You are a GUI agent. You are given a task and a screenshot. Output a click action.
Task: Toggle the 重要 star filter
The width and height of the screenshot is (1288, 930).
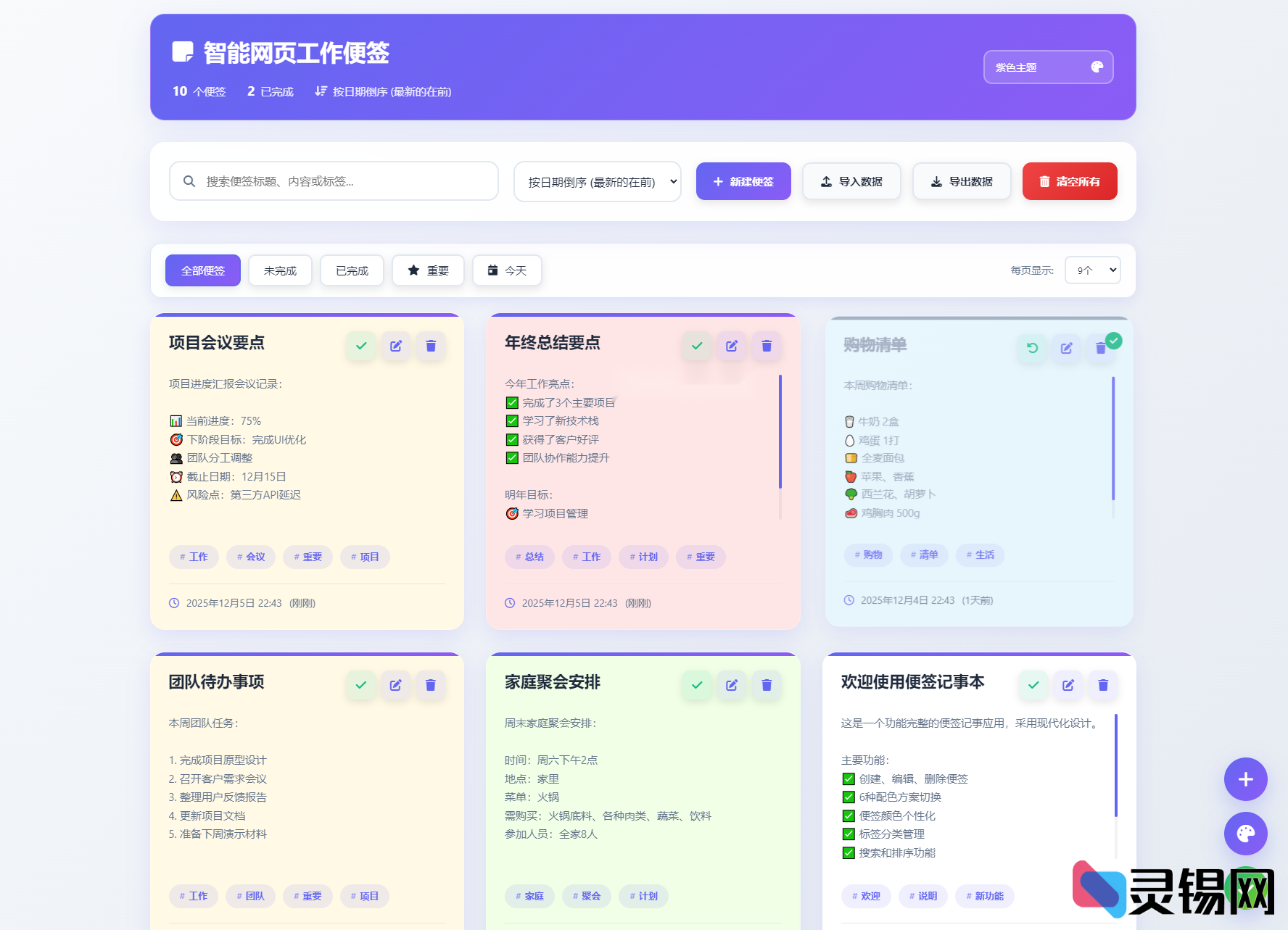pyautogui.click(x=428, y=270)
